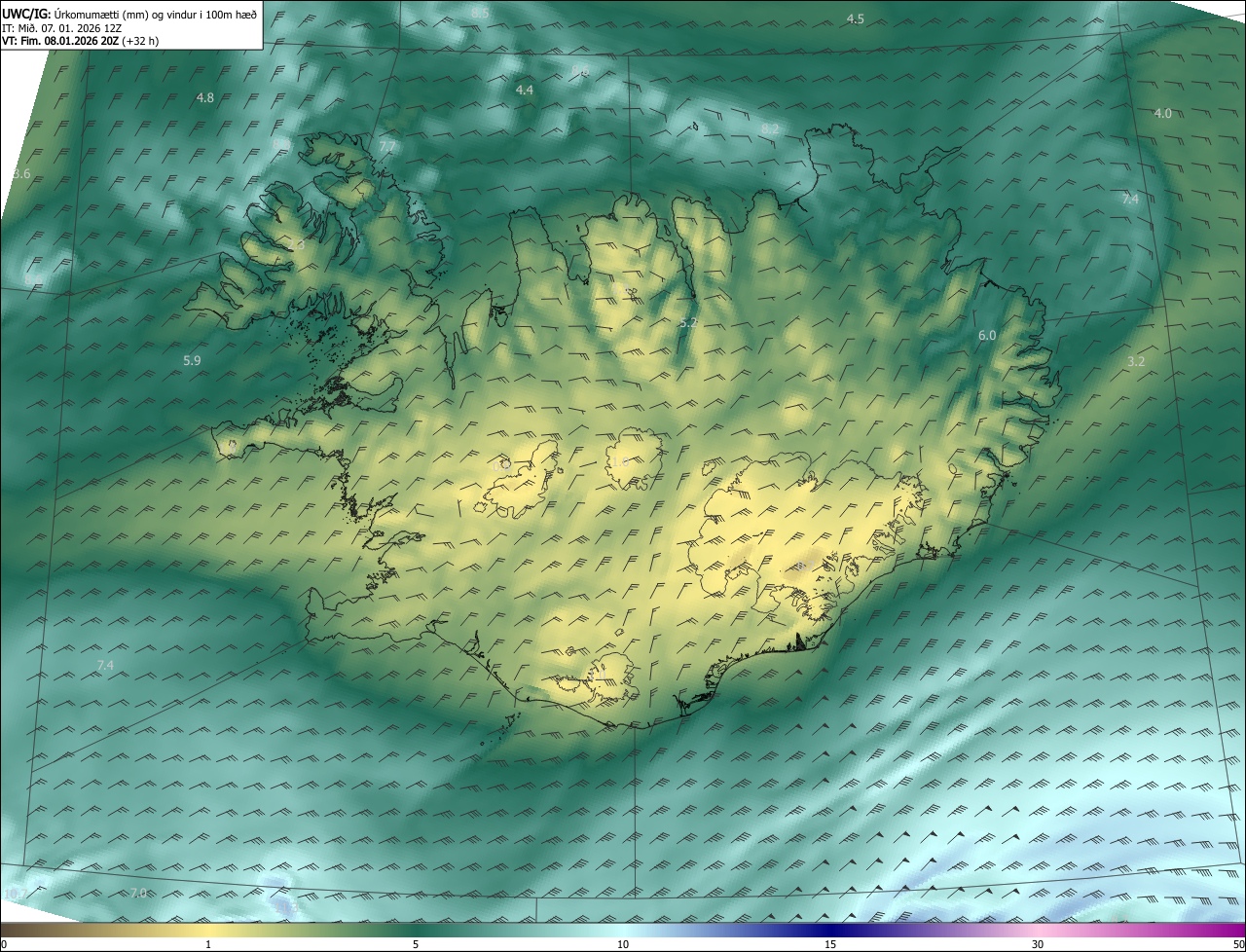Click the 6.0 value label in East Iceland
This screenshot has width=1246, height=952.
pyautogui.click(x=987, y=335)
